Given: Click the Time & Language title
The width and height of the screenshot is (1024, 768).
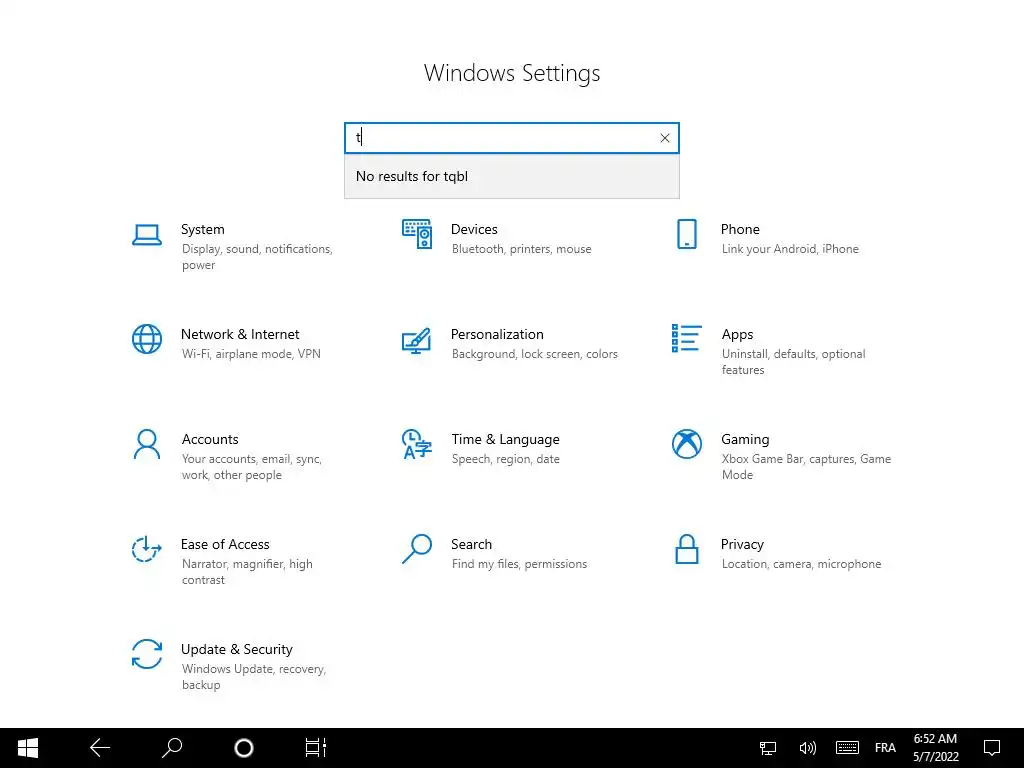Looking at the screenshot, I should coord(505,440).
